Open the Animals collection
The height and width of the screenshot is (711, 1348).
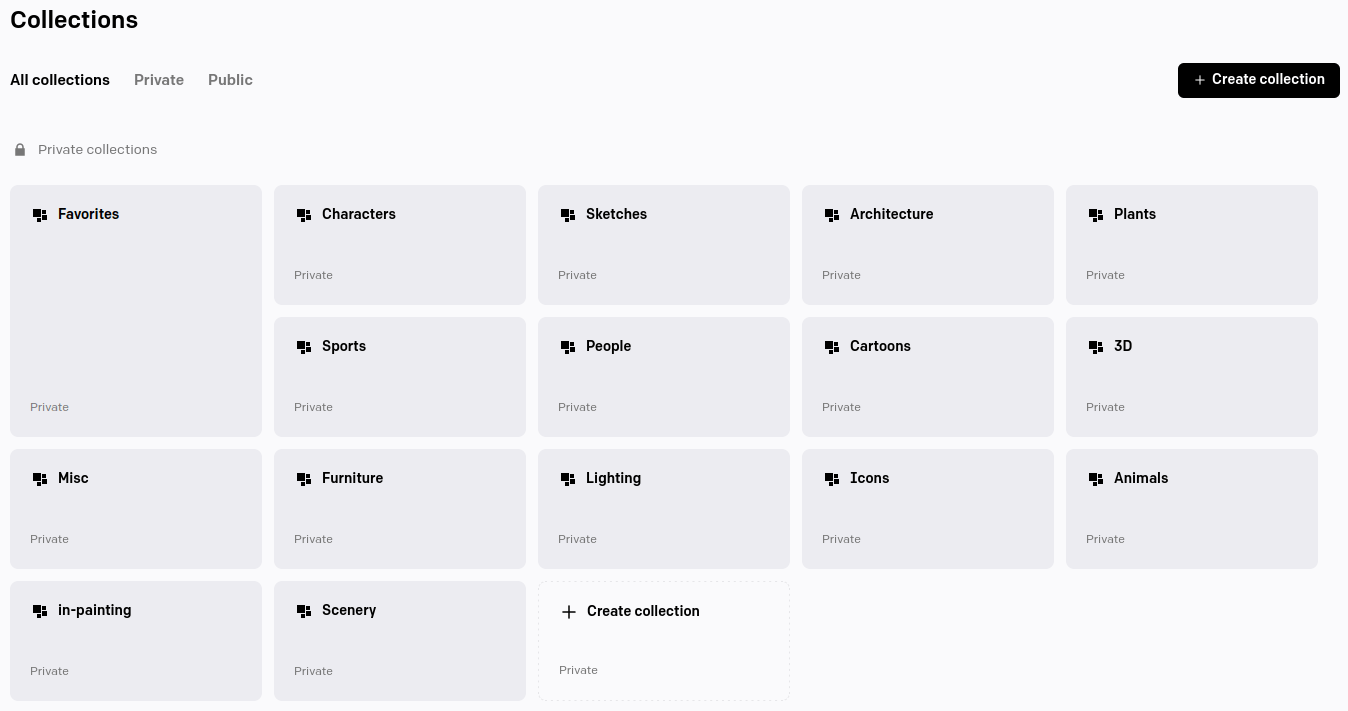click(x=1192, y=509)
